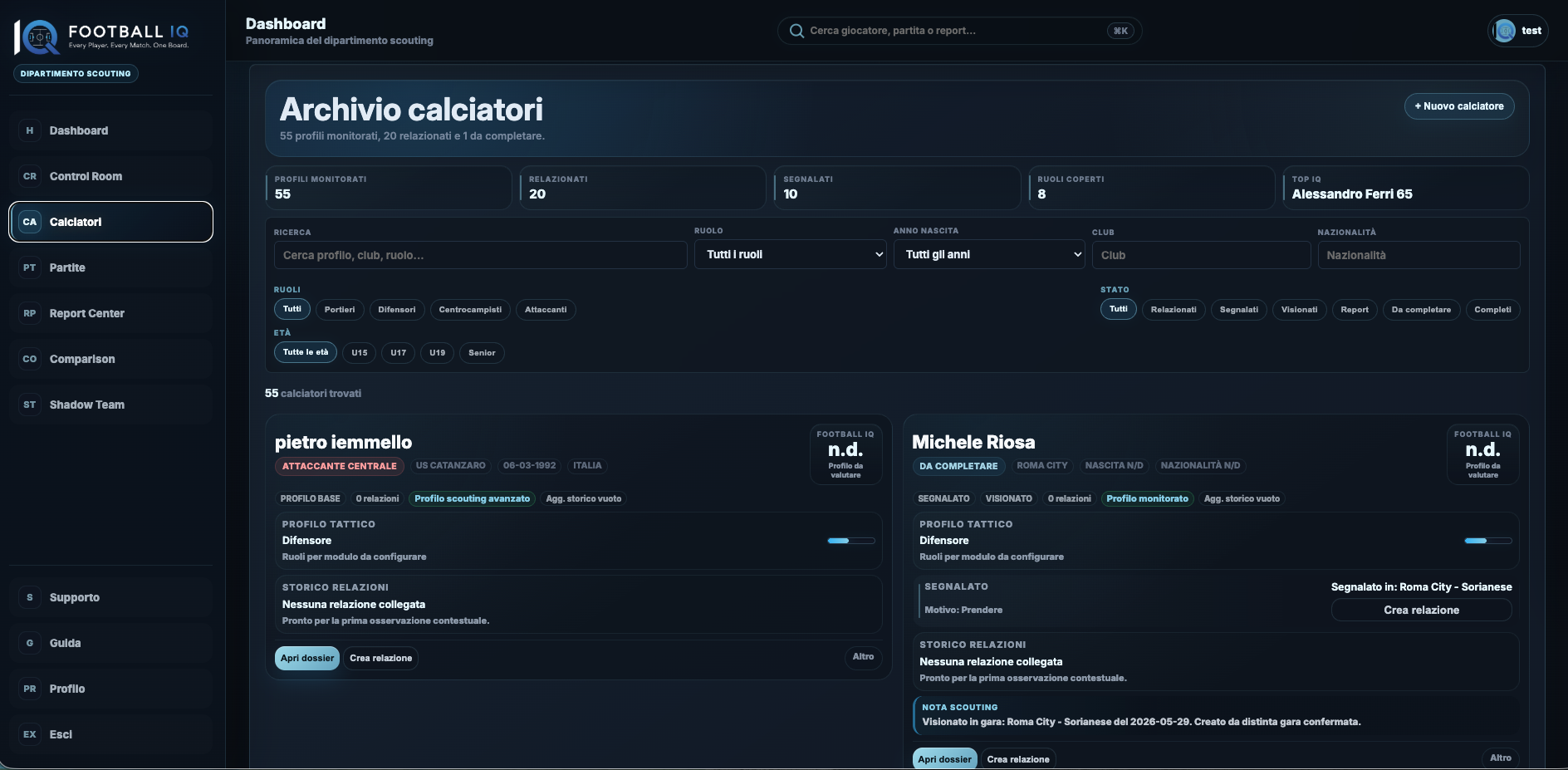This screenshot has width=1568, height=770.
Task: Click the H icon beside Dashboard
Action: (30, 130)
